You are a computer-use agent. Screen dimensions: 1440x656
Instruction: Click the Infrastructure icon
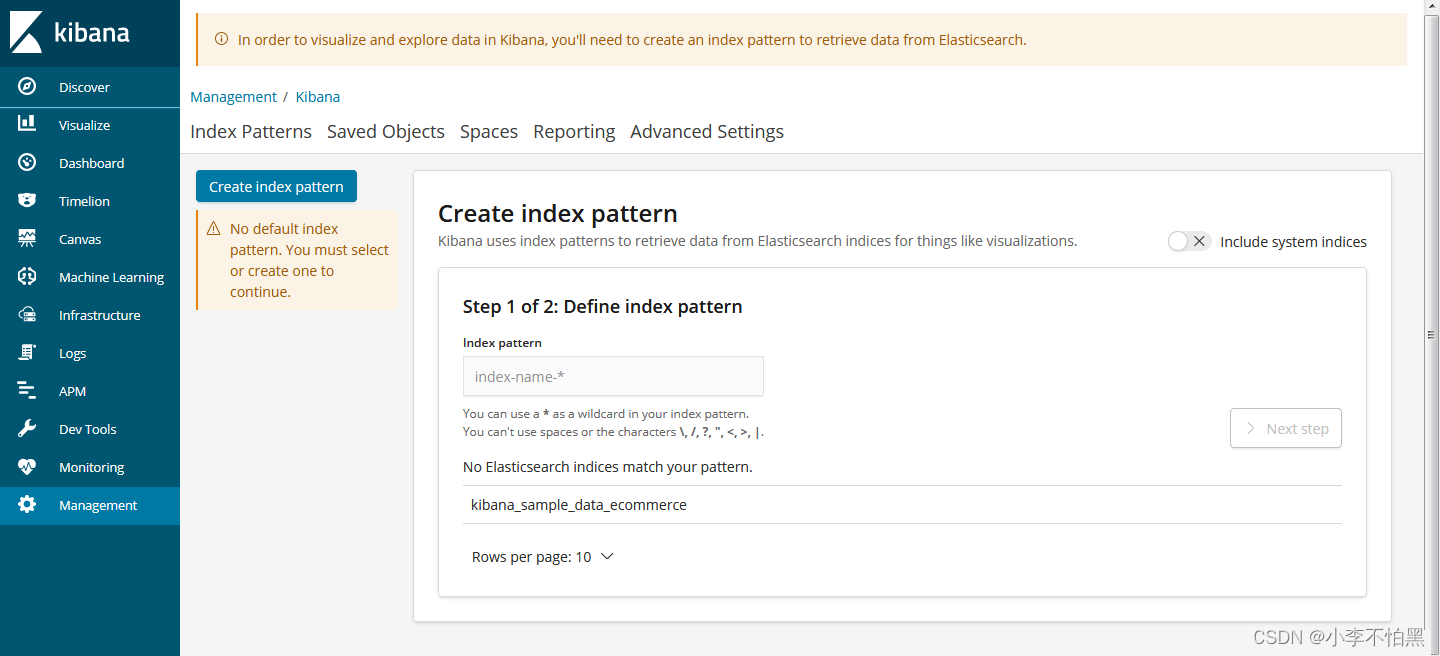click(x=27, y=314)
